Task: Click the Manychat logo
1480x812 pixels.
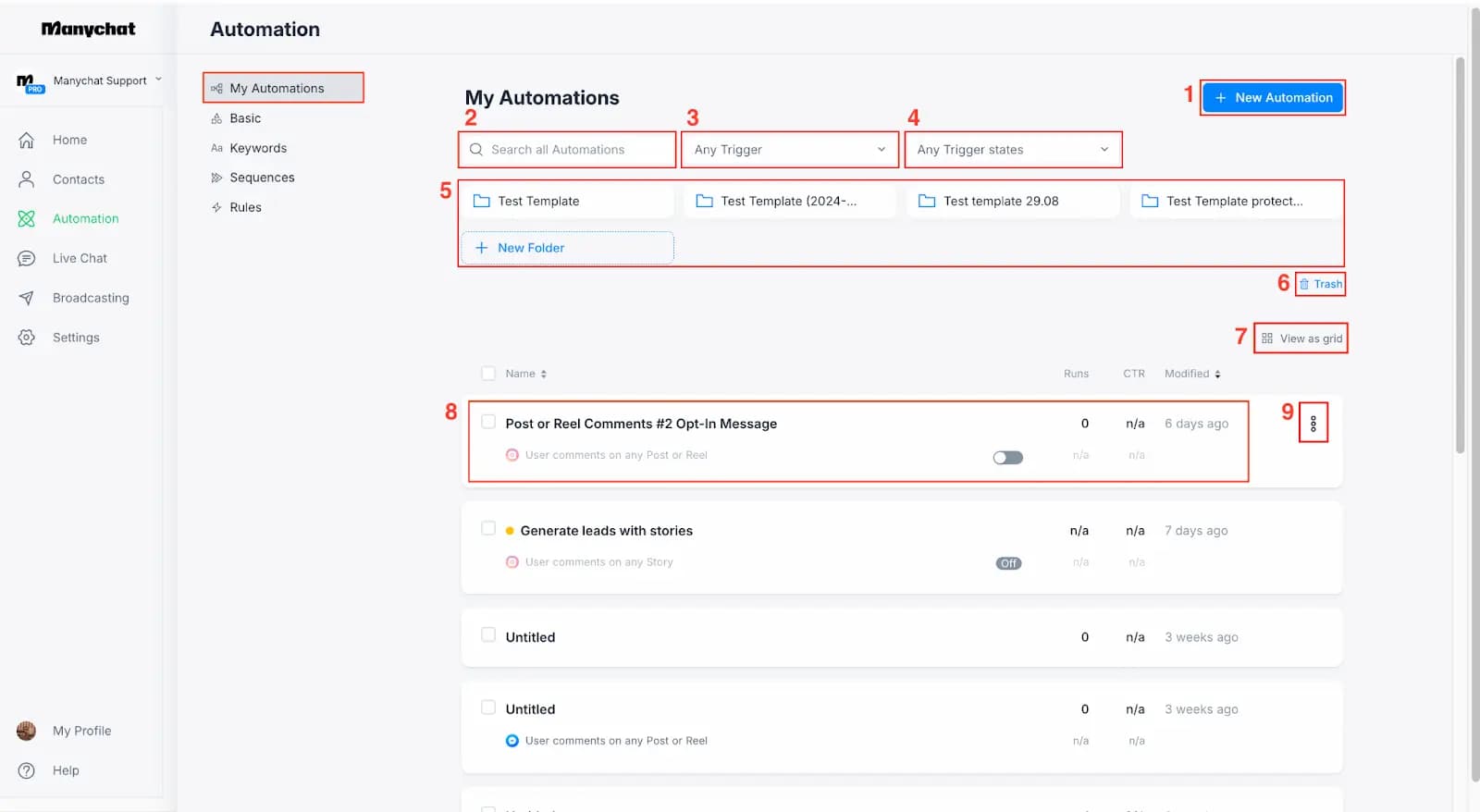Action: 89,29
